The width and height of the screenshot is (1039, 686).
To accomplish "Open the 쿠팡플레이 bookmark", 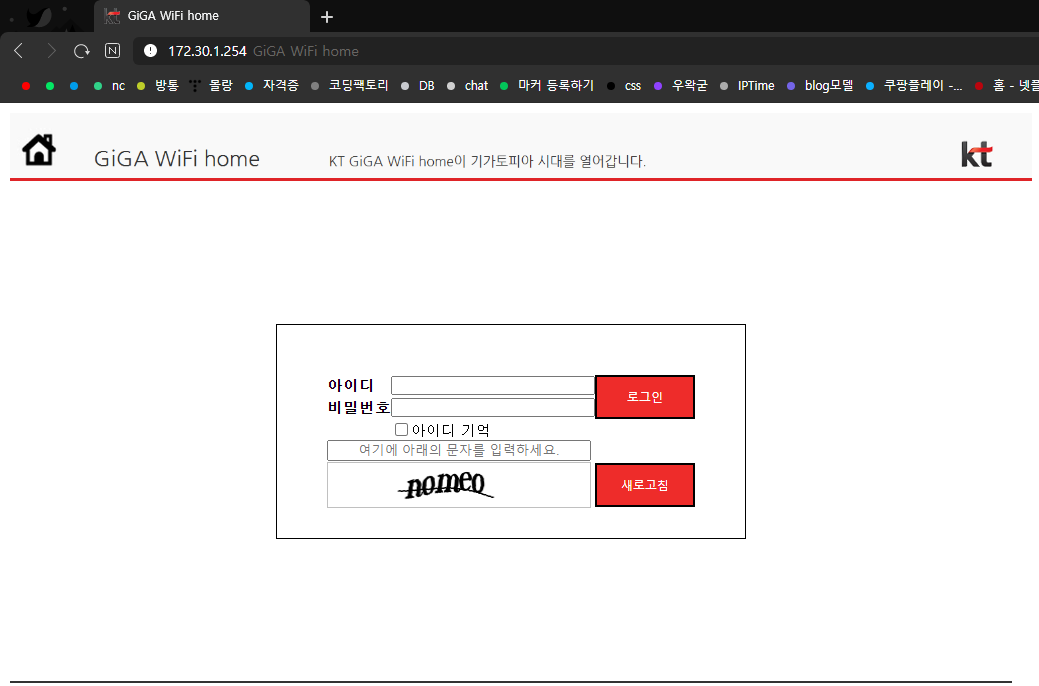I will [914, 86].
